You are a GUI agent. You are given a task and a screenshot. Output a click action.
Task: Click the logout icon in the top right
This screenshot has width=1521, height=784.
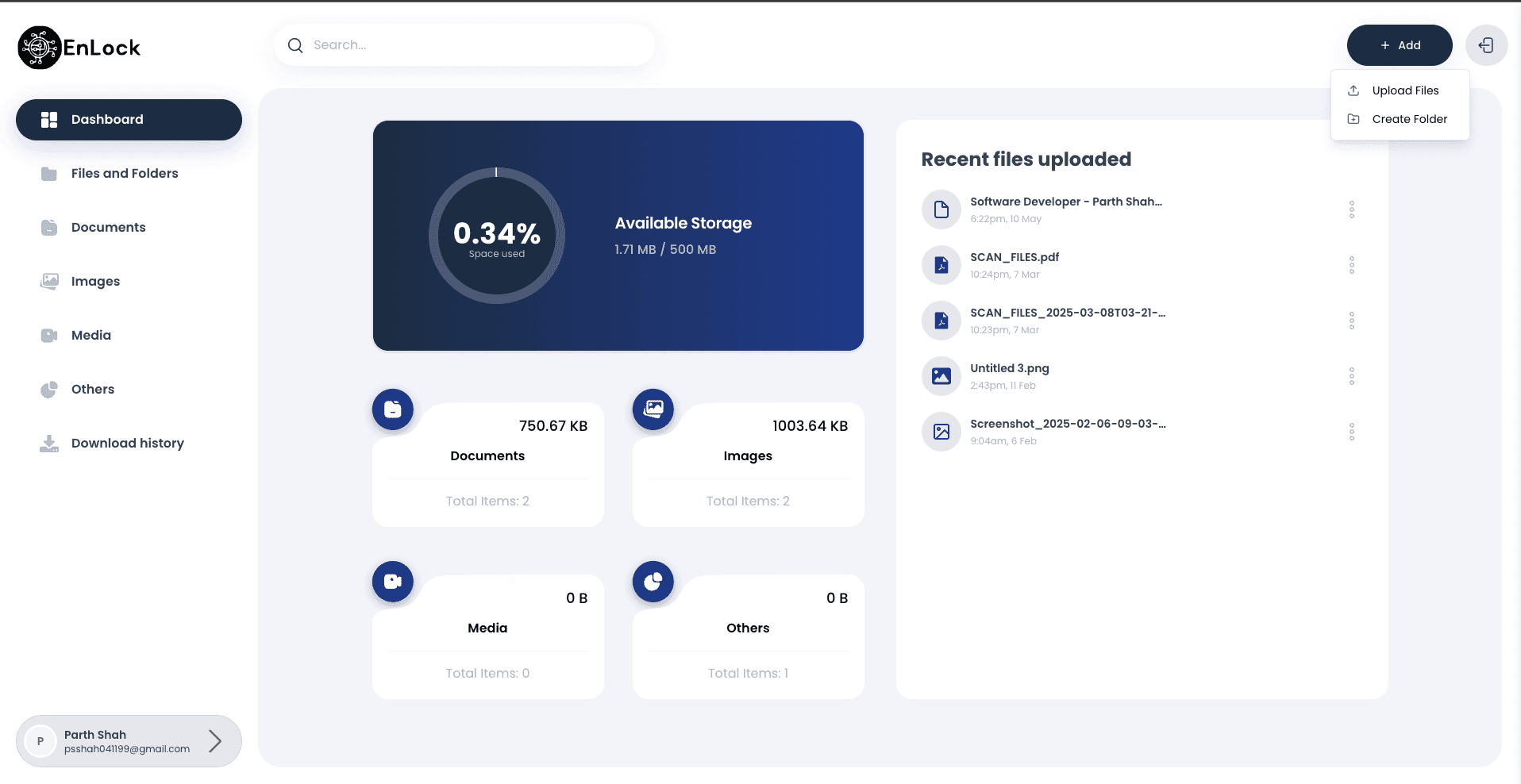tap(1488, 45)
